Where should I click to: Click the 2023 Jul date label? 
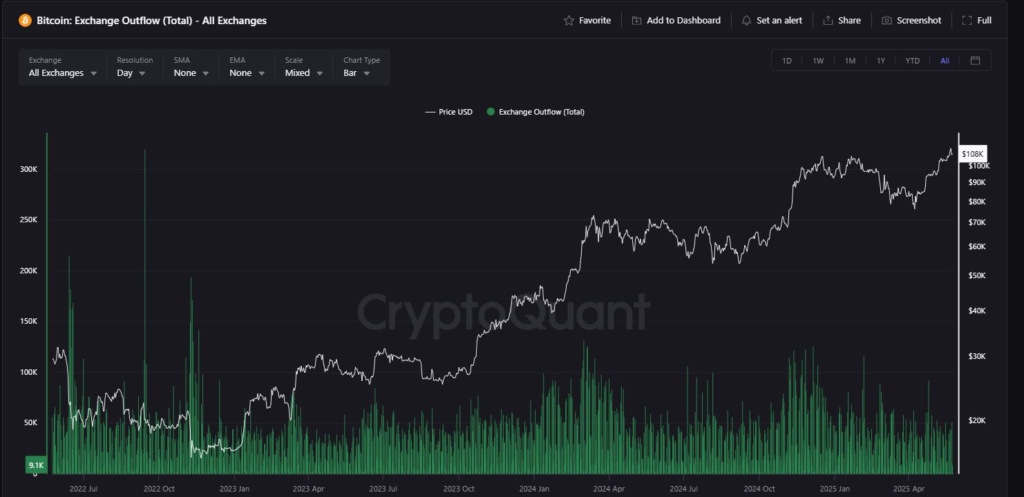point(383,488)
